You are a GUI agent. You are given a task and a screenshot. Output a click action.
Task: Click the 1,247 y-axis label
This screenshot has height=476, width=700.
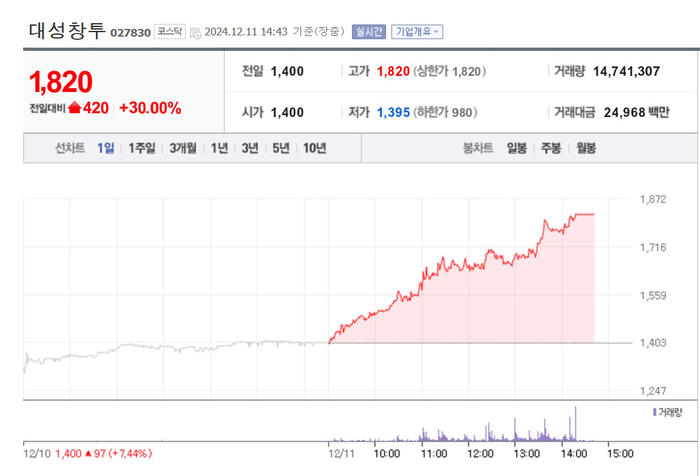point(653,391)
